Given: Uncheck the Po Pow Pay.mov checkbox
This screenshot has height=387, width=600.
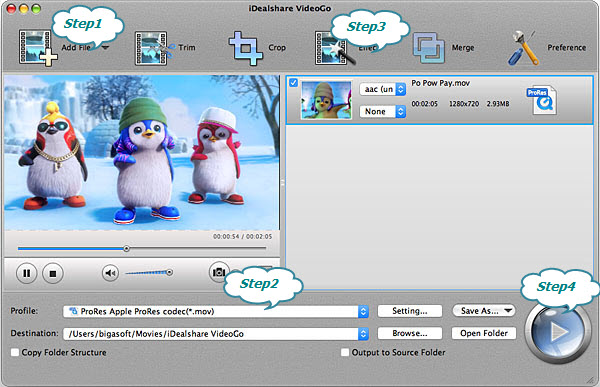Looking at the screenshot, I should 293,82.
